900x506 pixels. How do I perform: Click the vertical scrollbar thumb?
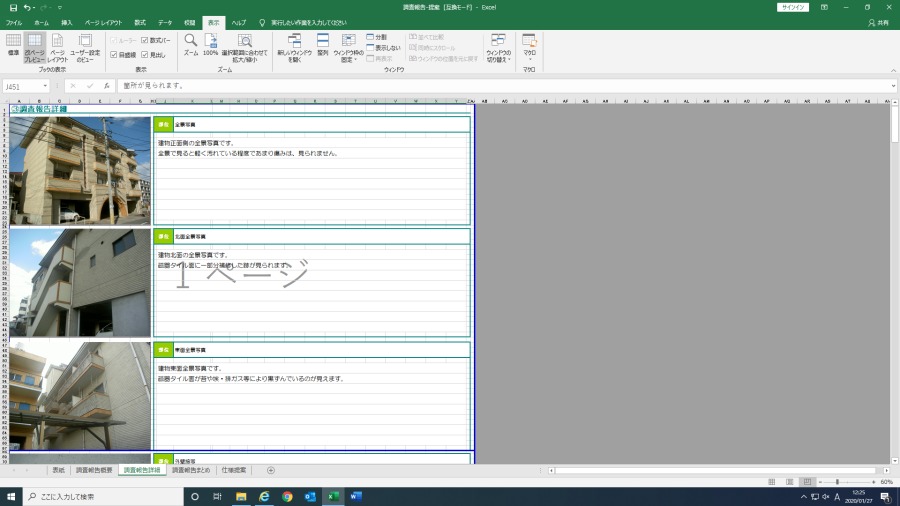pos(895,123)
